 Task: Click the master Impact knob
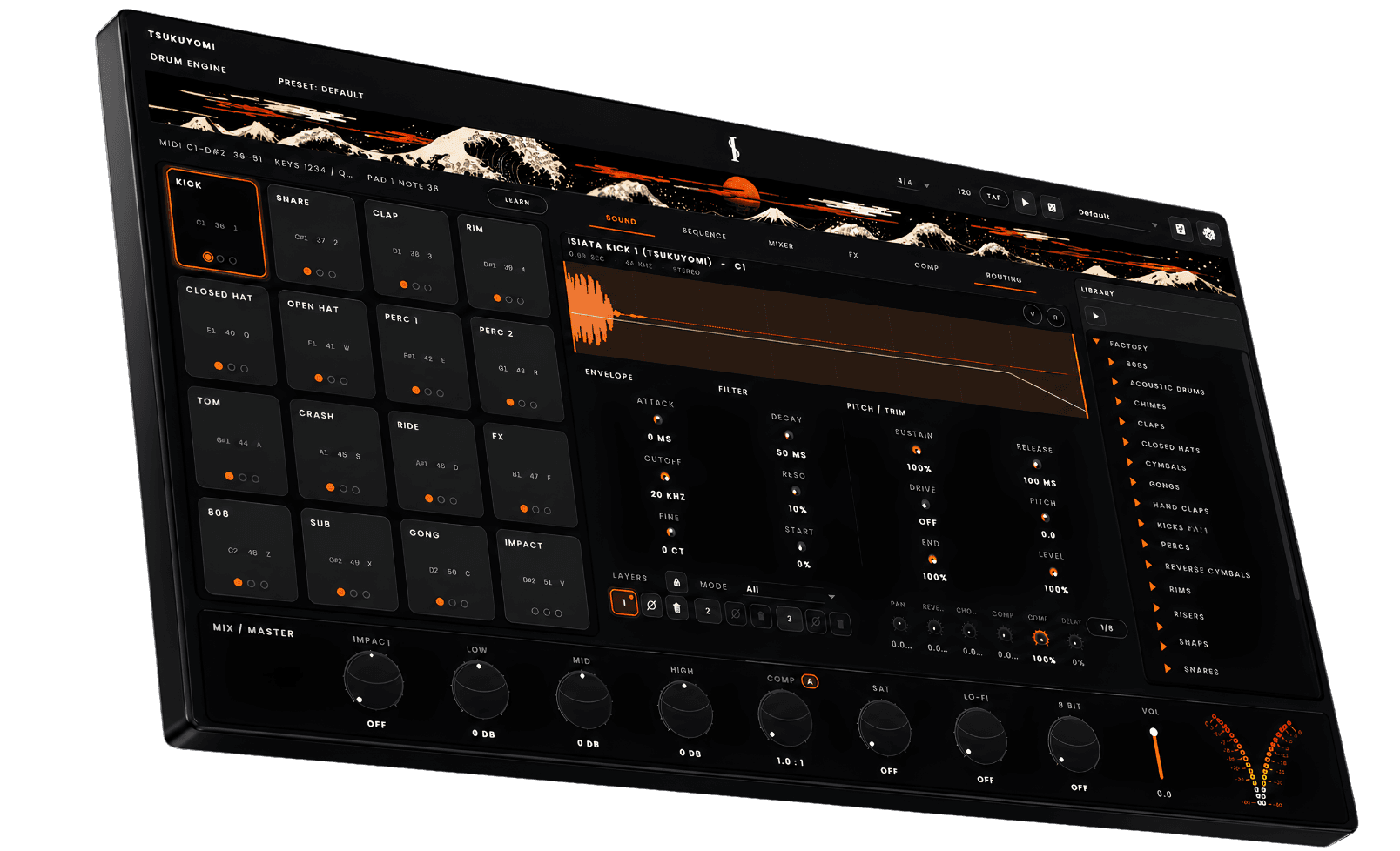[373, 679]
